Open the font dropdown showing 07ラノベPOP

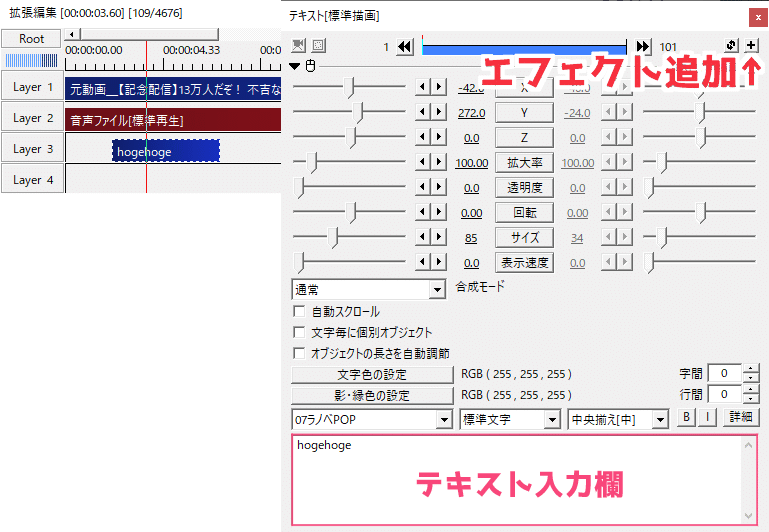(x=372, y=420)
